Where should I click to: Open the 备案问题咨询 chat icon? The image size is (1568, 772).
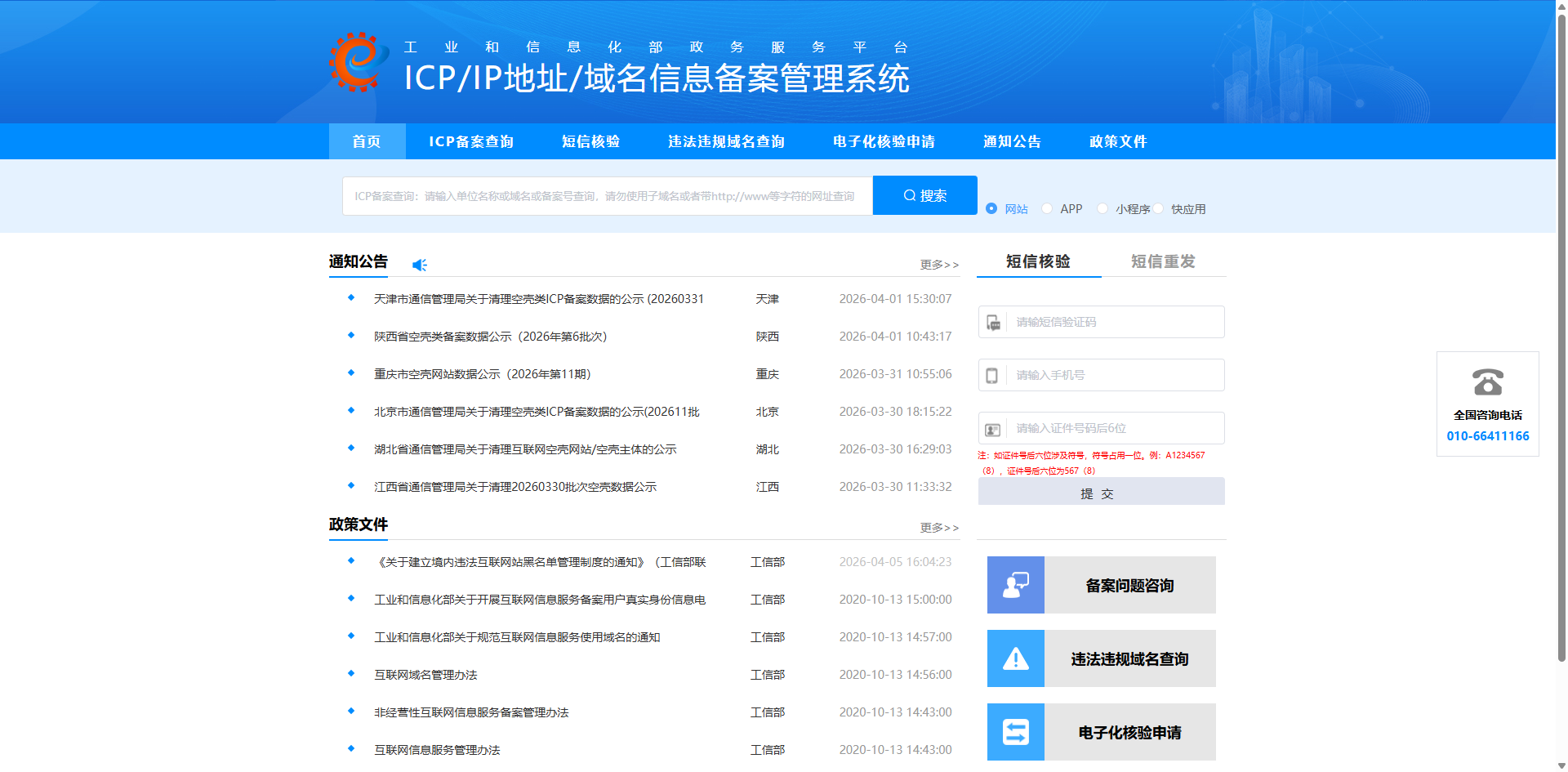(x=1015, y=585)
